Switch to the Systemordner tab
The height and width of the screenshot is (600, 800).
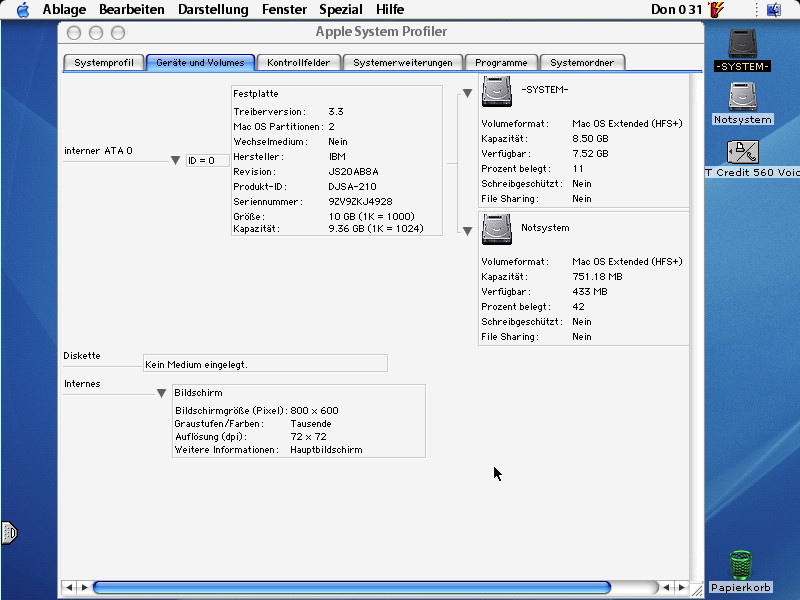point(582,63)
